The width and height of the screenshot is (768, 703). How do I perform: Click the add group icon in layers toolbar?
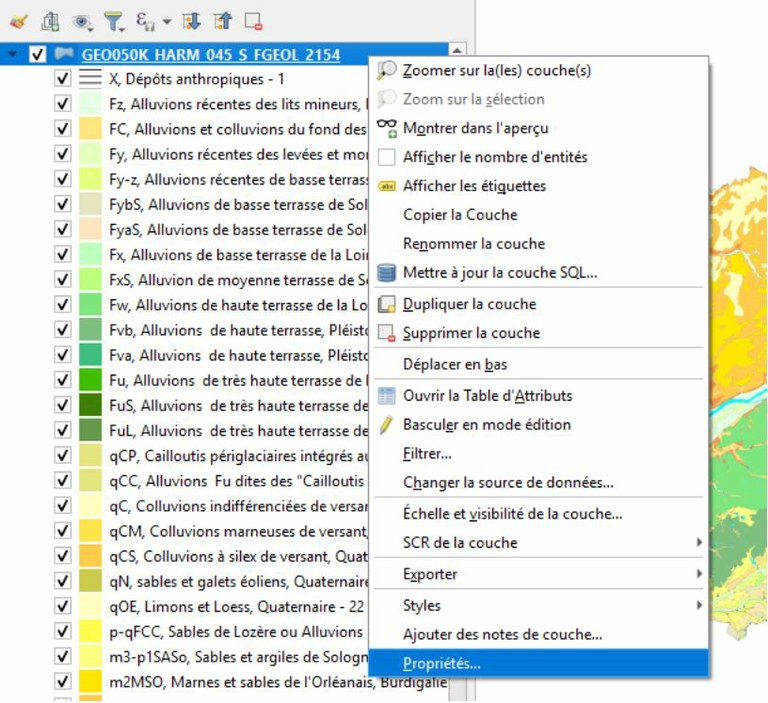[50, 20]
